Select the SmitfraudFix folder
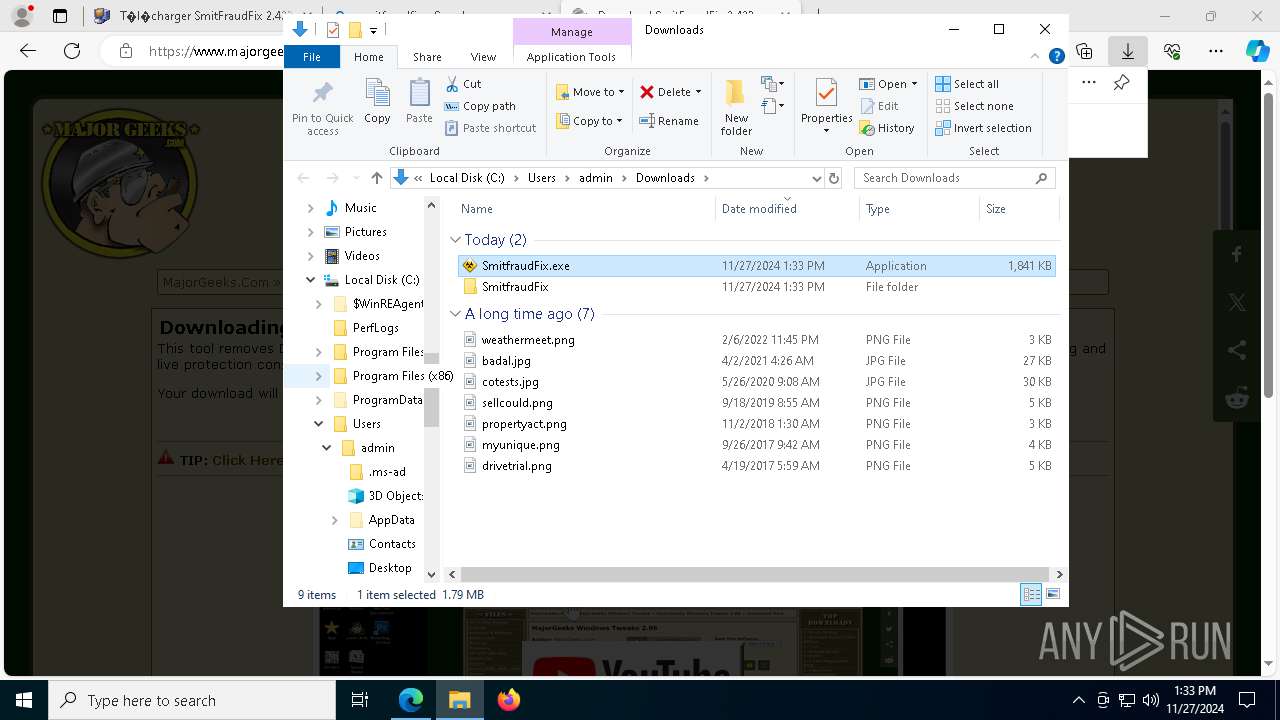The height and width of the screenshot is (720, 1280). 756,287
